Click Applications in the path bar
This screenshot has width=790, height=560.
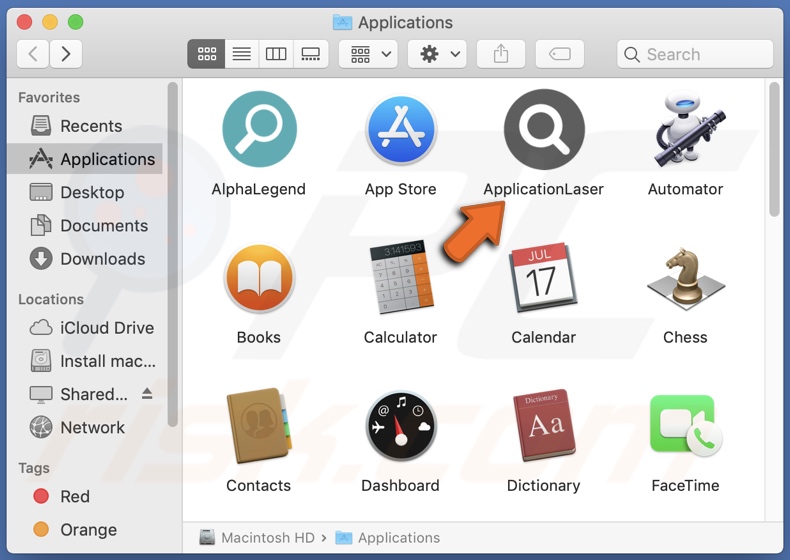387,538
